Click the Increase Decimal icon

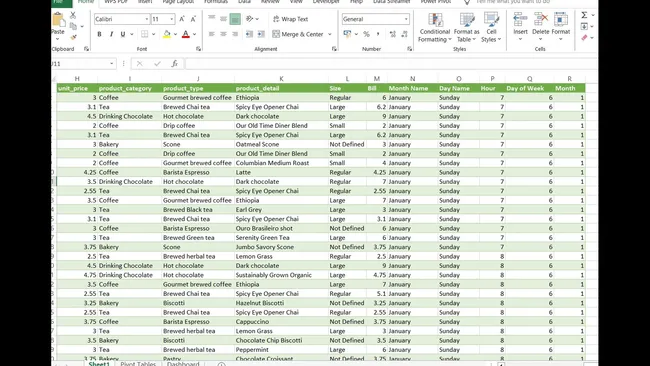pyautogui.click(x=393, y=34)
